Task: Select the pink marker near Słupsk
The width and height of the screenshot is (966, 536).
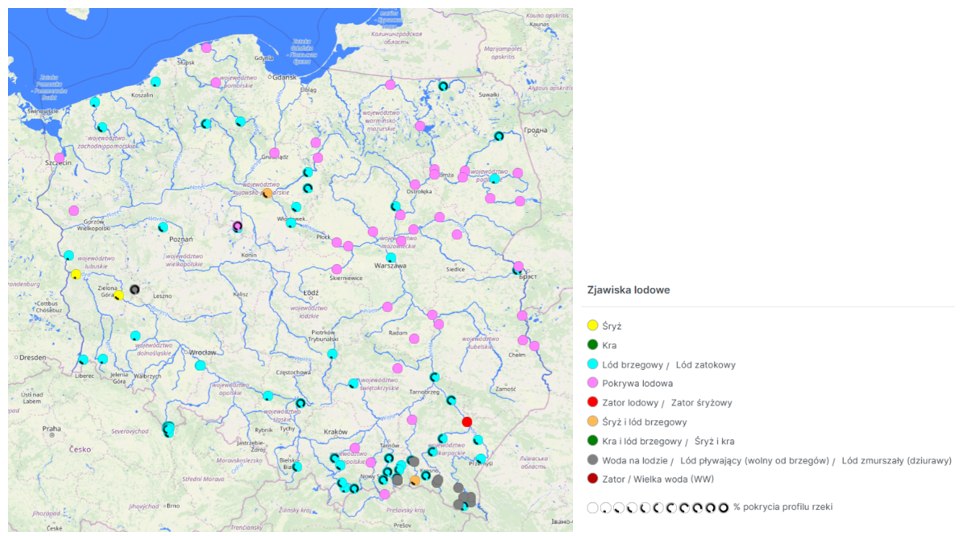Action: 206,47
